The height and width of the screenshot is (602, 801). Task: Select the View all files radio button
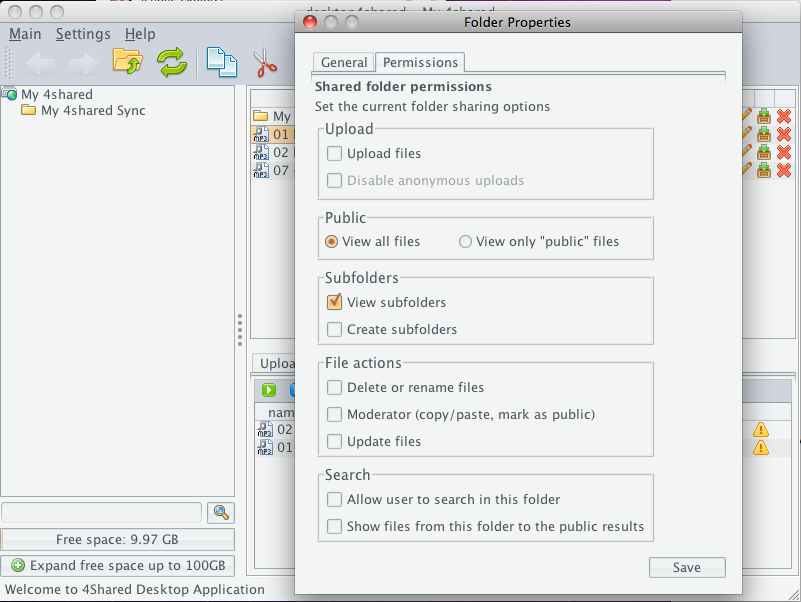coord(332,242)
